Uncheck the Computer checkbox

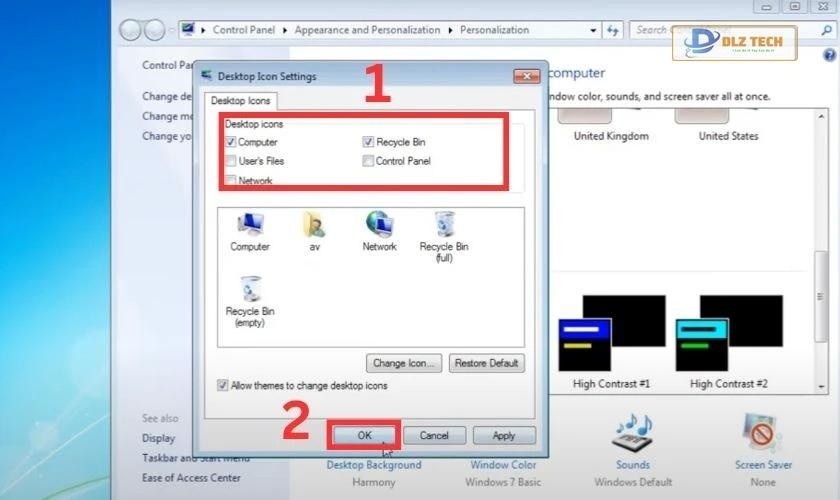click(x=231, y=143)
